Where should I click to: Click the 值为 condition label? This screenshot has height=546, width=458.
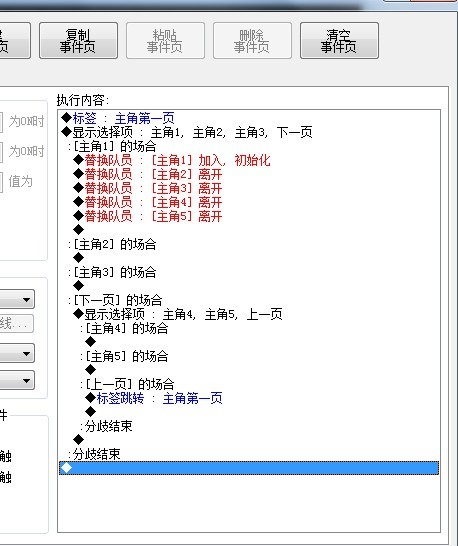pyautogui.click(x=21, y=181)
